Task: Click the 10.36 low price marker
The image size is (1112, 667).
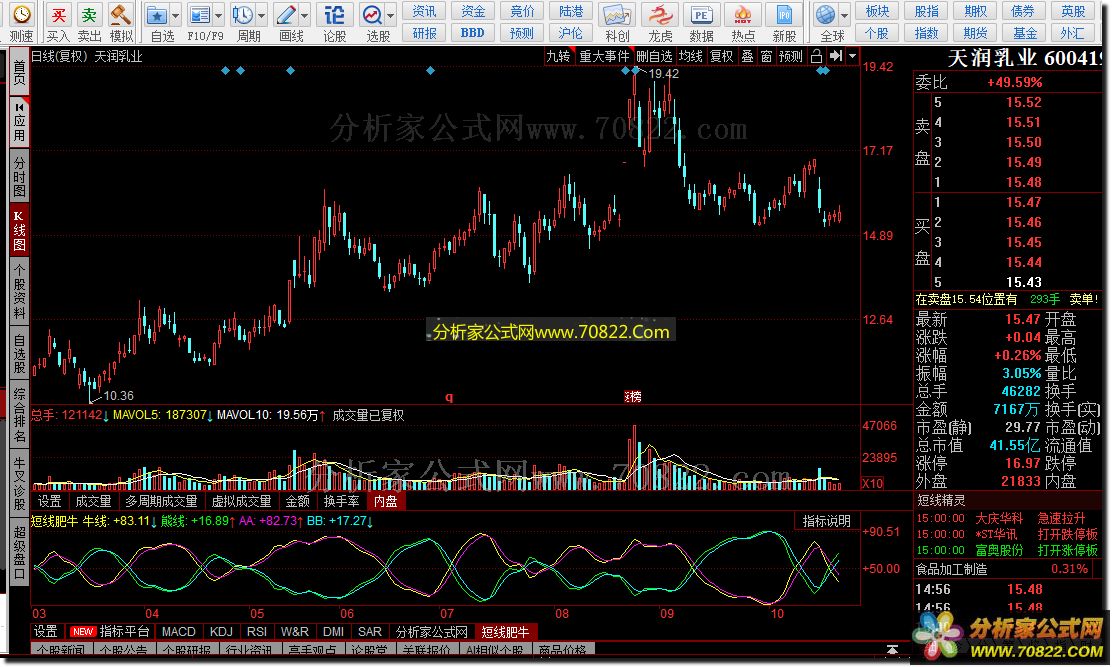Action: (x=118, y=396)
